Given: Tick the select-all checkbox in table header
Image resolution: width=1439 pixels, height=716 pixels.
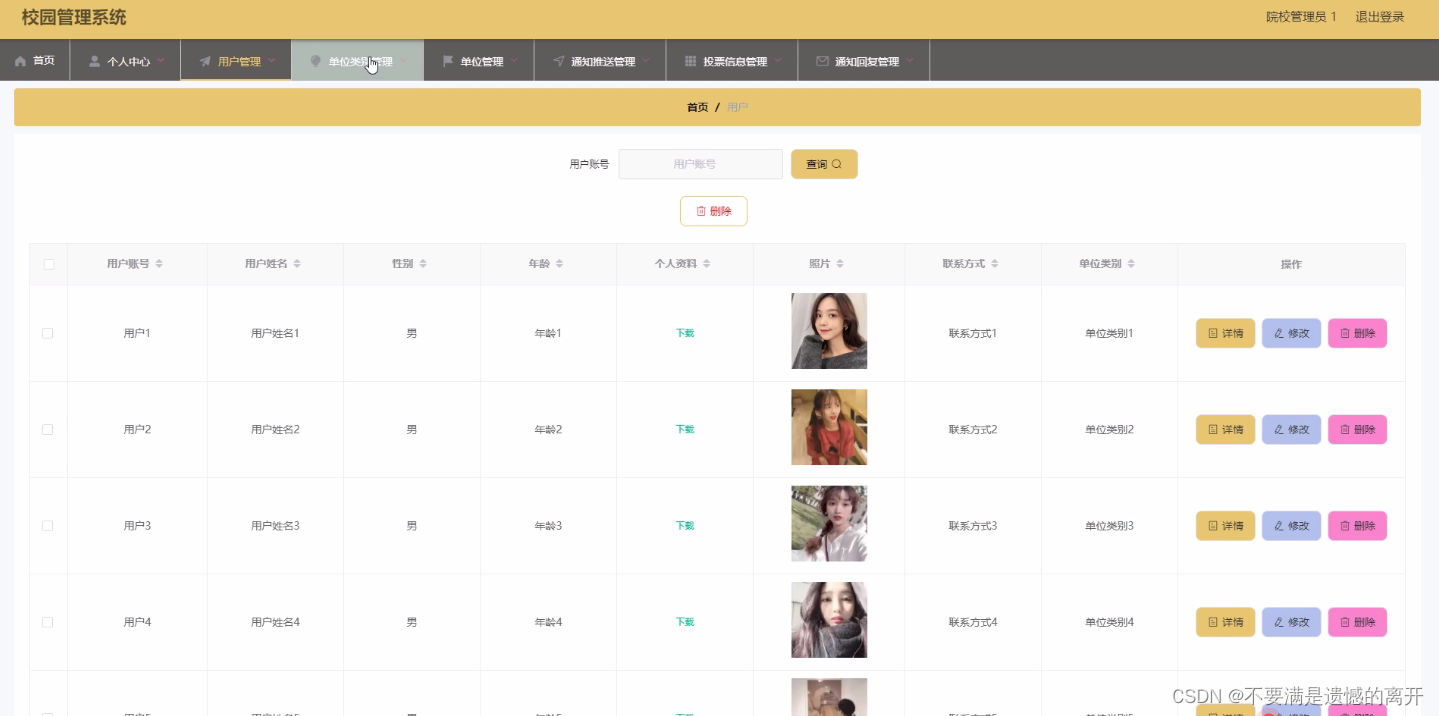Looking at the screenshot, I should 48,264.
